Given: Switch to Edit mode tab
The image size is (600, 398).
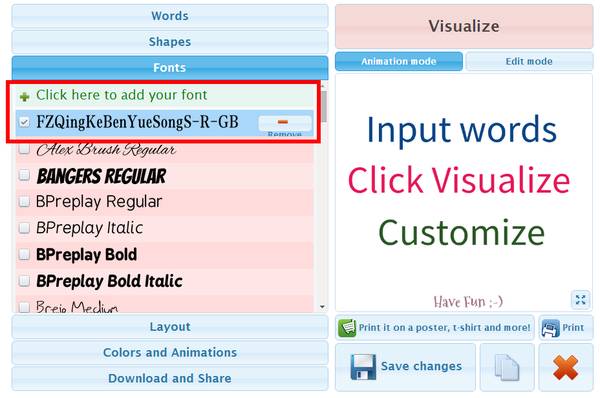Looking at the screenshot, I should pos(529,61).
